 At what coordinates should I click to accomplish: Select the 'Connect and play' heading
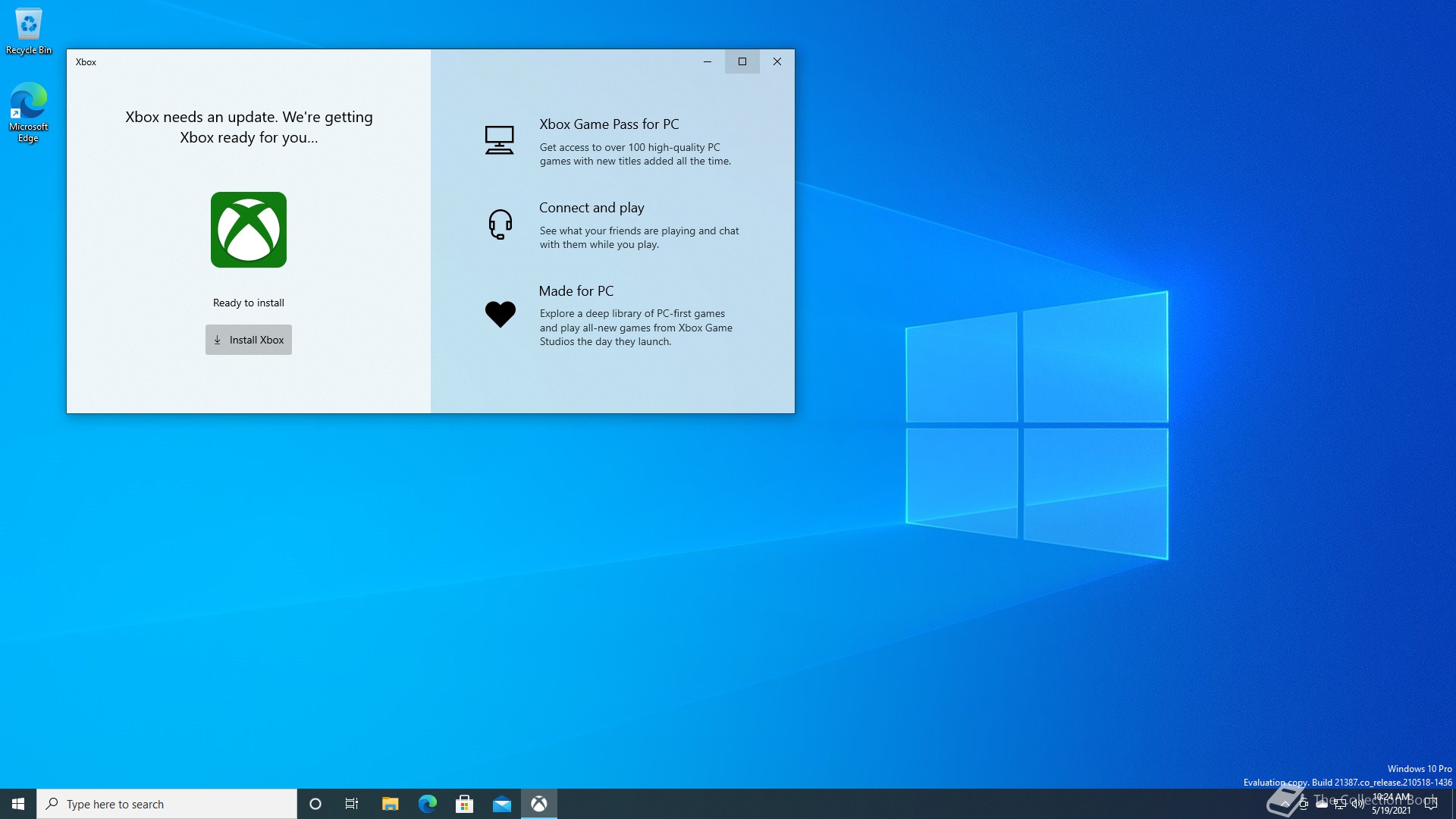[x=591, y=208]
